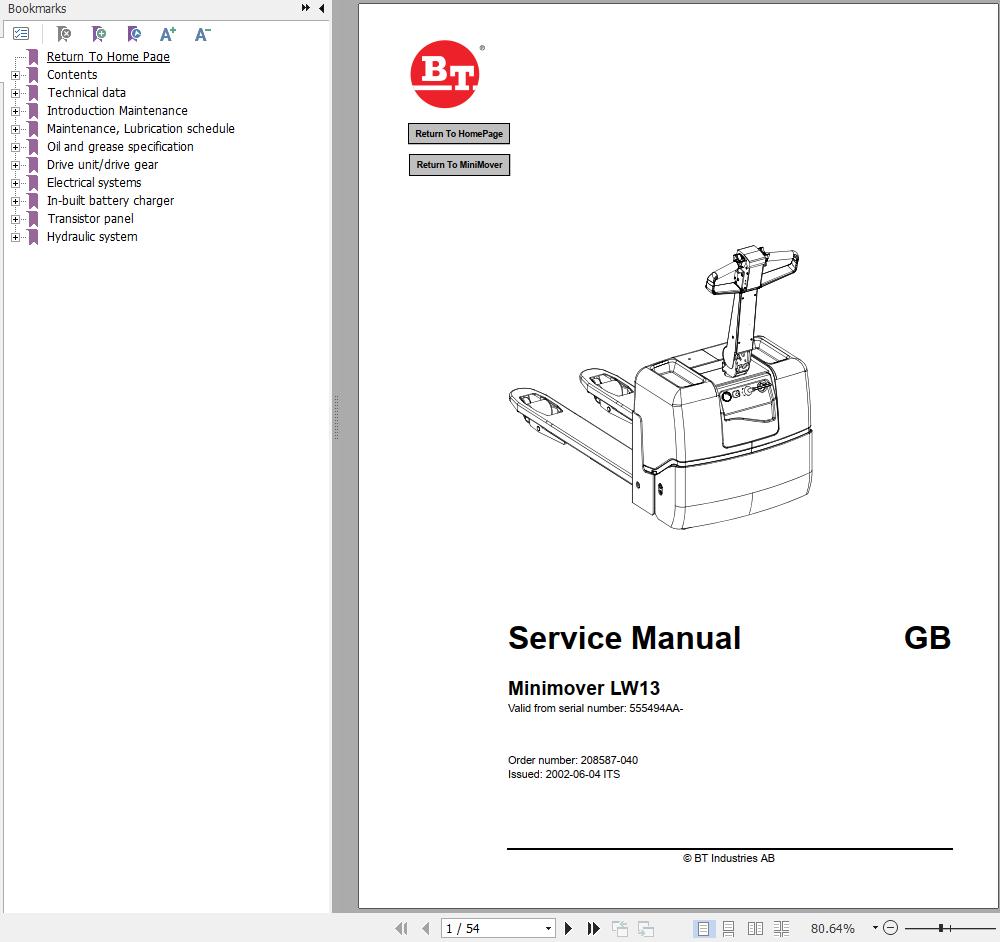Expand the Introduction Maintenance bookmark
Image resolution: width=1000 pixels, height=942 pixels.
point(15,111)
